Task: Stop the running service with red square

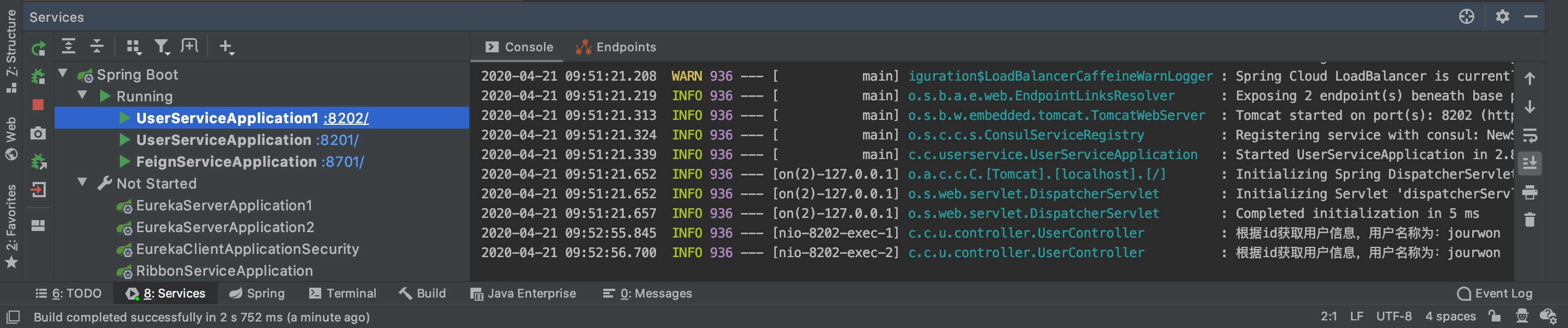Action: (x=38, y=105)
